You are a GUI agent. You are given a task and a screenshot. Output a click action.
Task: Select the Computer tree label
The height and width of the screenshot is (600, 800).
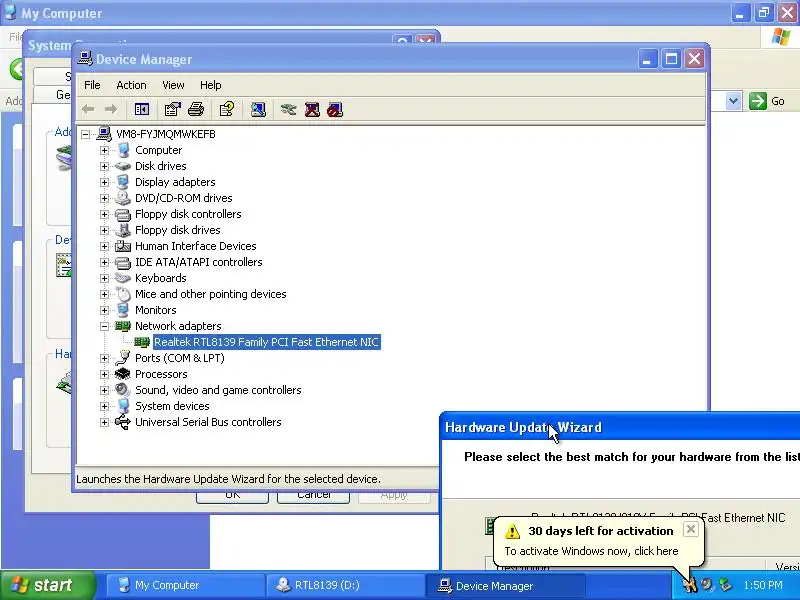point(159,150)
